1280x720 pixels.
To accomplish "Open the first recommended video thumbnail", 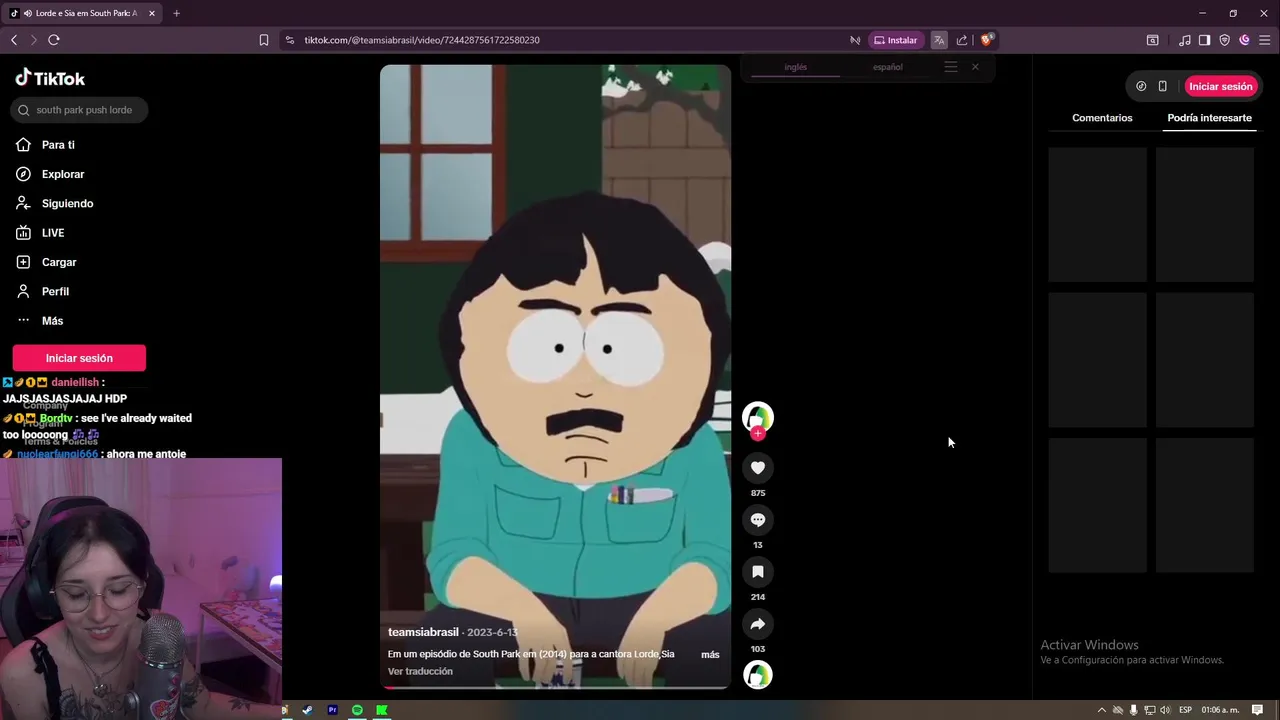I will tap(1097, 215).
